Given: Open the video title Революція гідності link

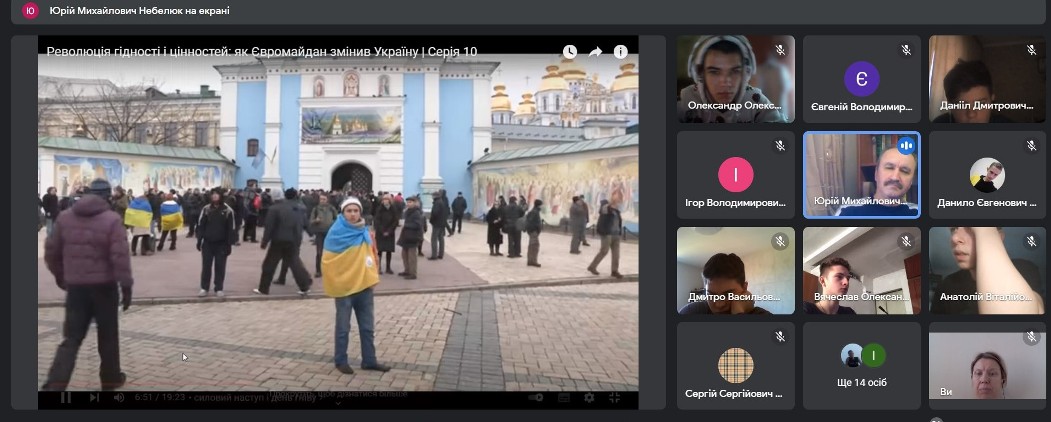Looking at the screenshot, I should pyautogui.click(x=261, y=52).
